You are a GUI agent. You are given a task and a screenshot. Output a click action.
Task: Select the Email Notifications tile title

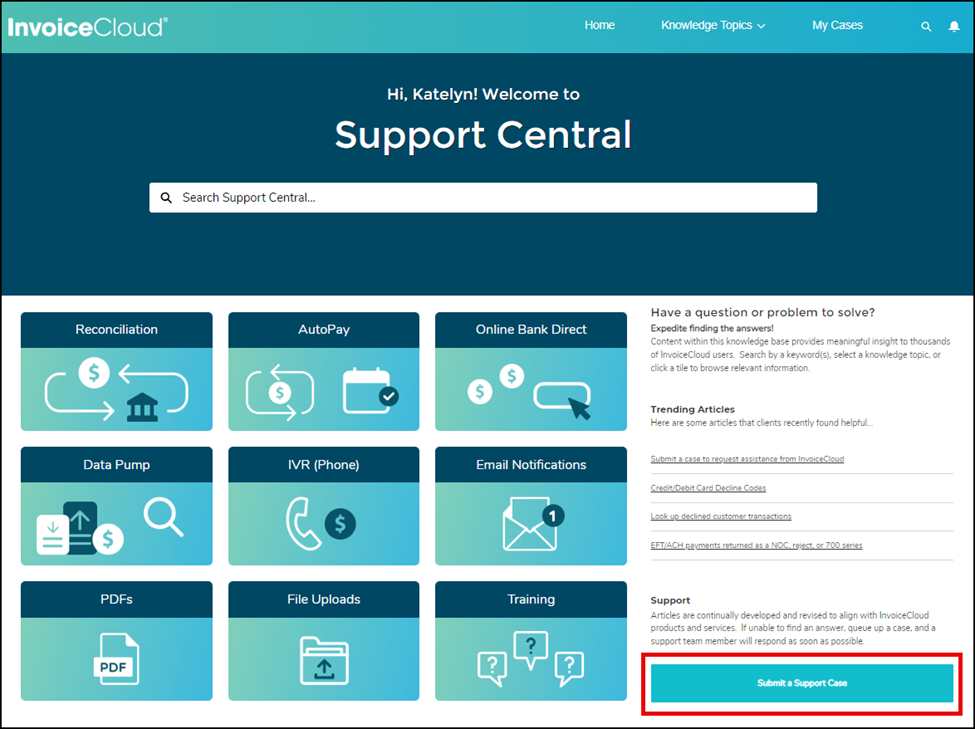coord(531,465)
